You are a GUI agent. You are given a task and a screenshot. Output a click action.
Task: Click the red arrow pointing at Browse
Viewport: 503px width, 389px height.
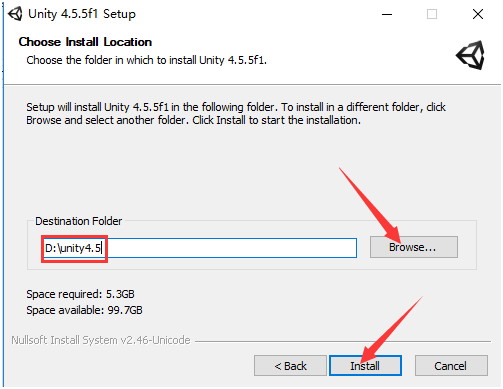[x=370, y=205]
